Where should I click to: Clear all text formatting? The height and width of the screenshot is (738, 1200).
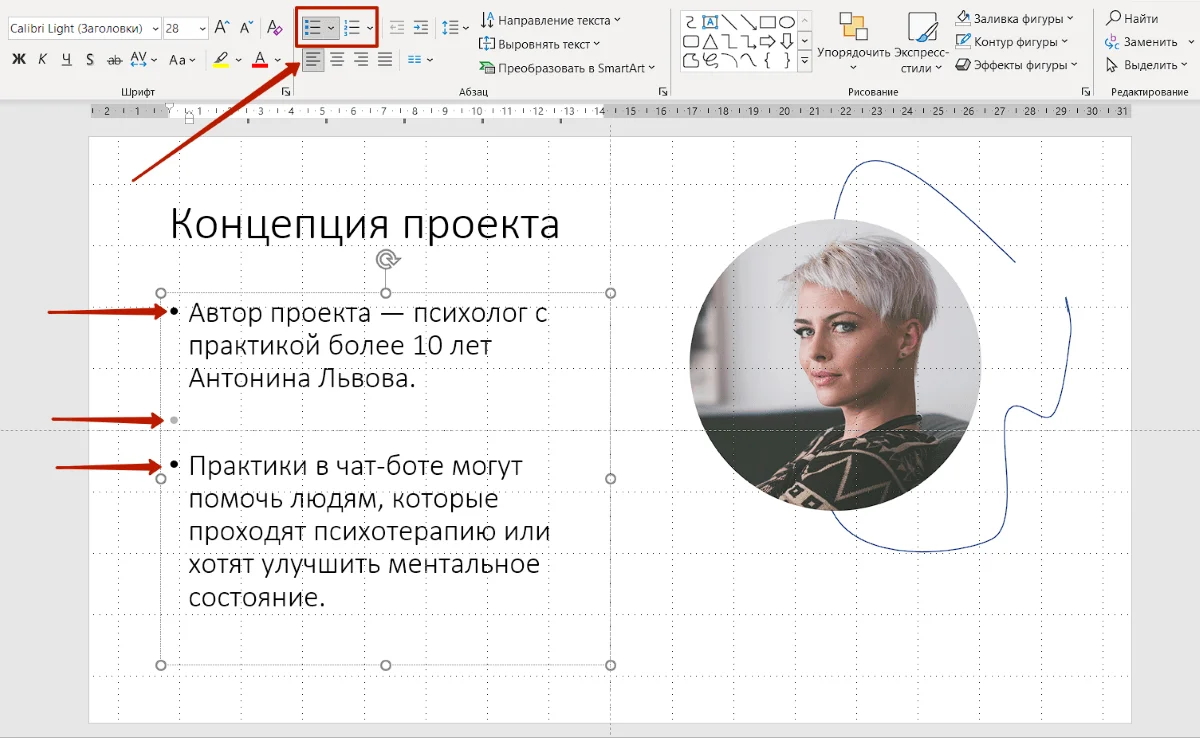[275, 28]
